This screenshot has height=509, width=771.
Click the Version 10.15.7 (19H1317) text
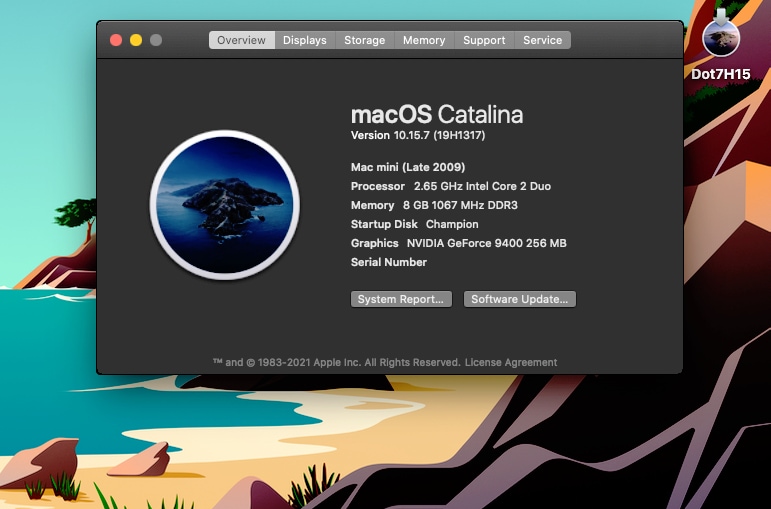pos(418,135)
